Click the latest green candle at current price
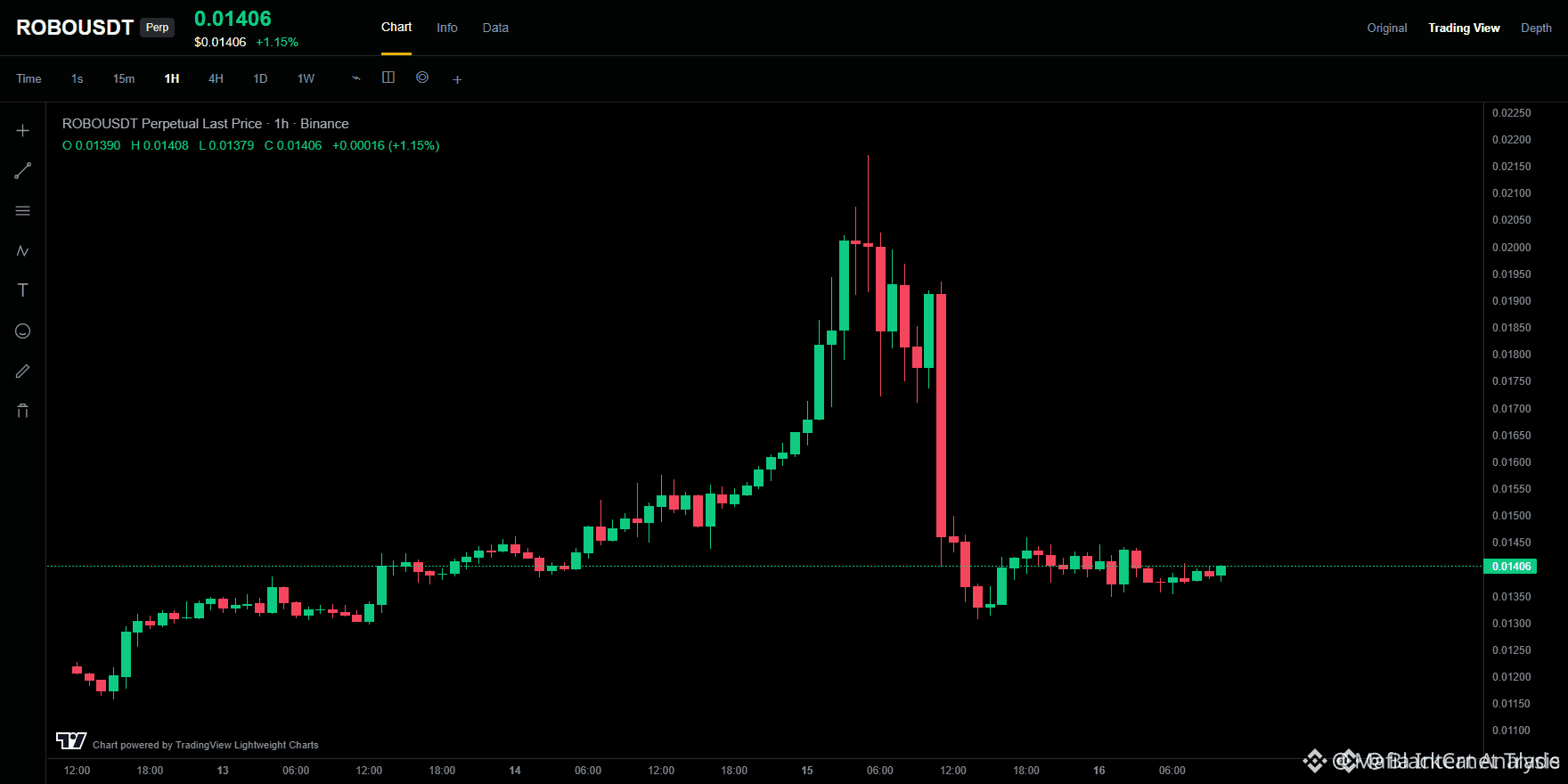 (1221, 571)
